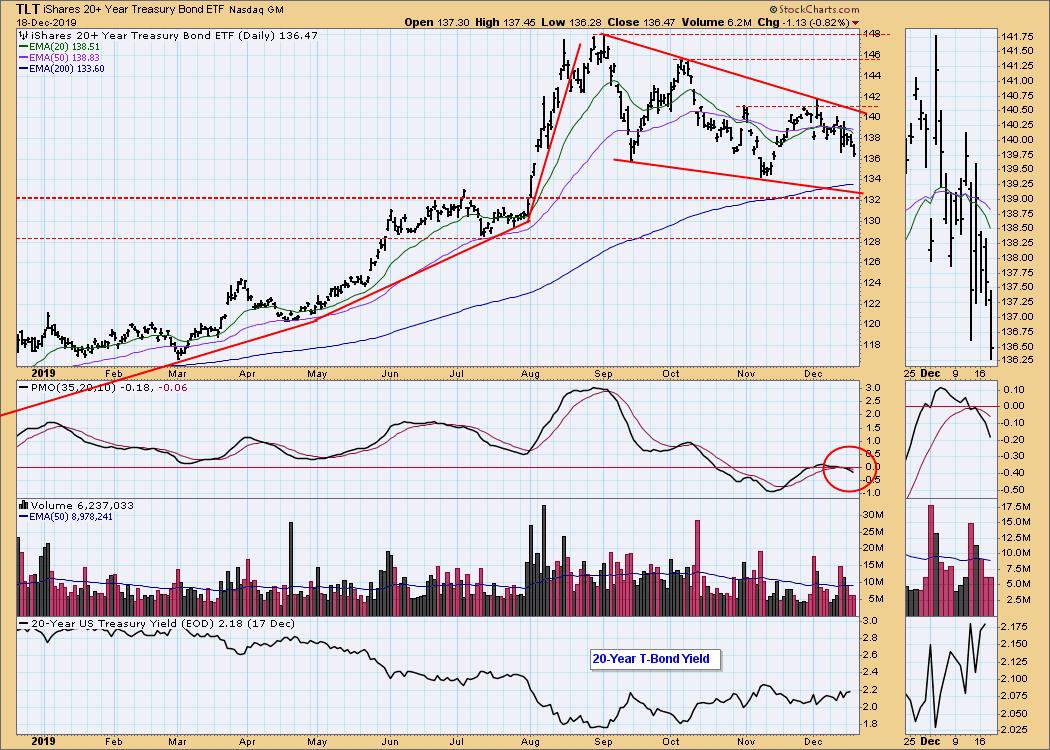
Task: Click the EMA(50) 8,978,241 volume legend
Action: 66,516
